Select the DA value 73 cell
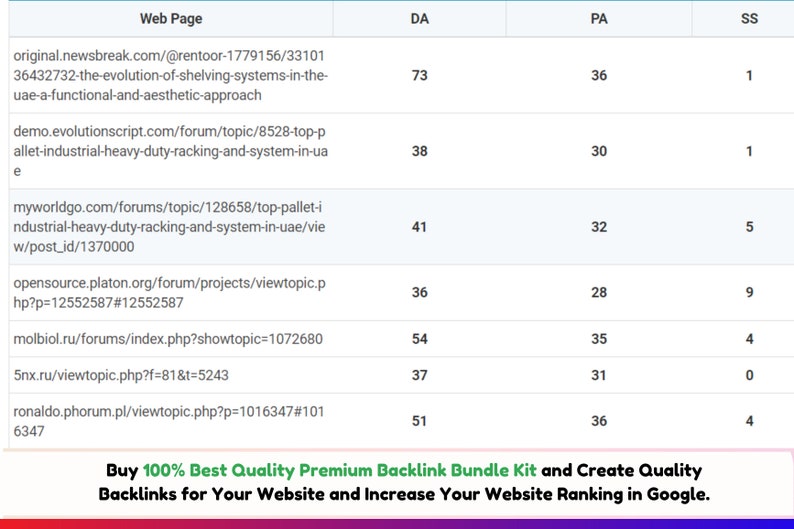Screen dimensions: 794x529 pyautogui.click(x=419, y=76)
